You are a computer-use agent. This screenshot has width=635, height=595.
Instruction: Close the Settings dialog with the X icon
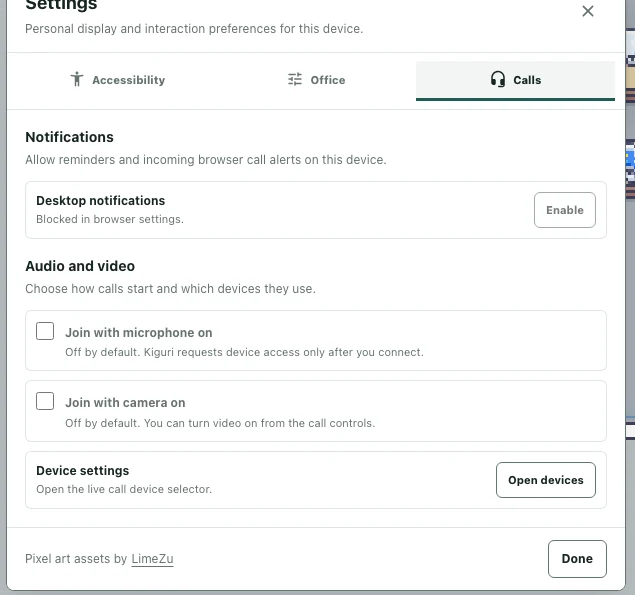tap(588, 11)
